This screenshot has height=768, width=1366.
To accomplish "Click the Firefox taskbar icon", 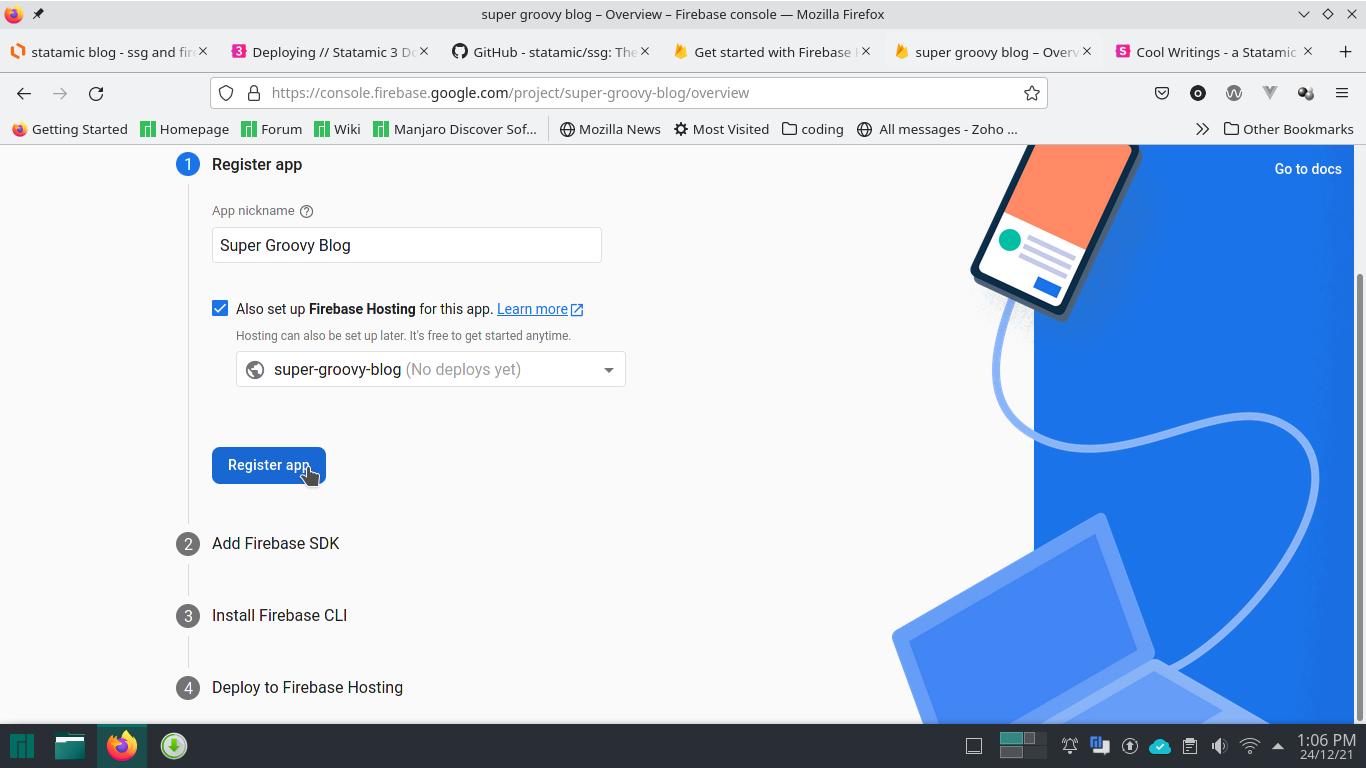I will [122, 746].
